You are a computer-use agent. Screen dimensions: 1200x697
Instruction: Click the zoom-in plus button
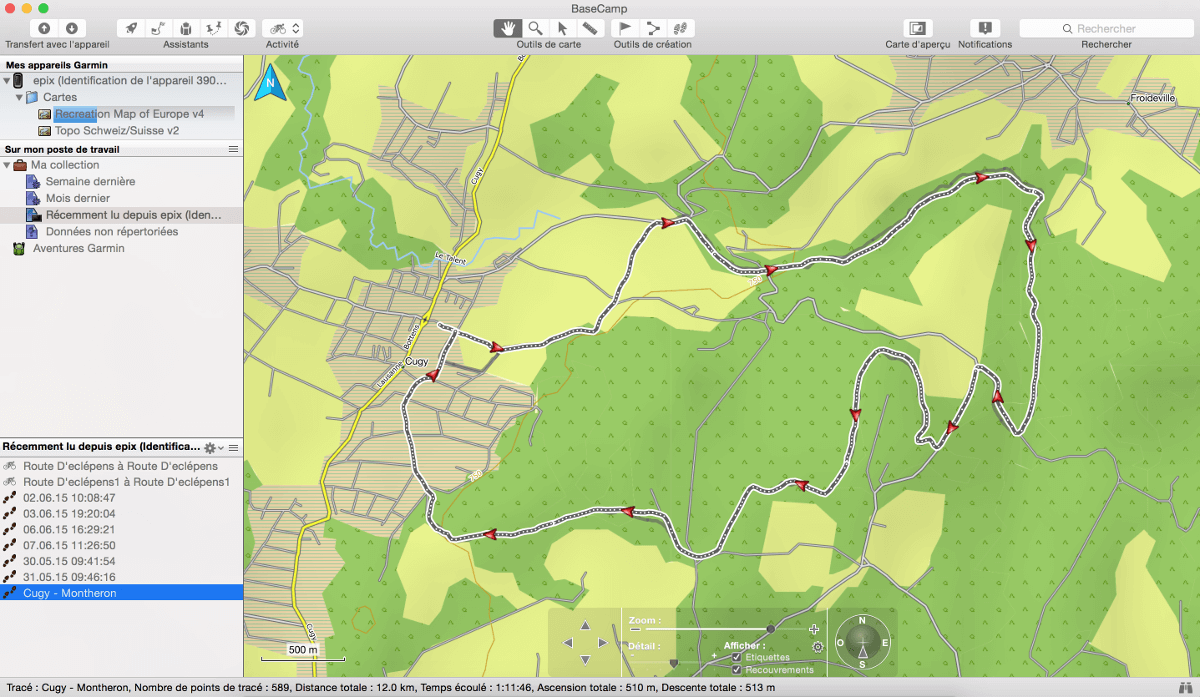pyautogui.click(x=814, y=629)
